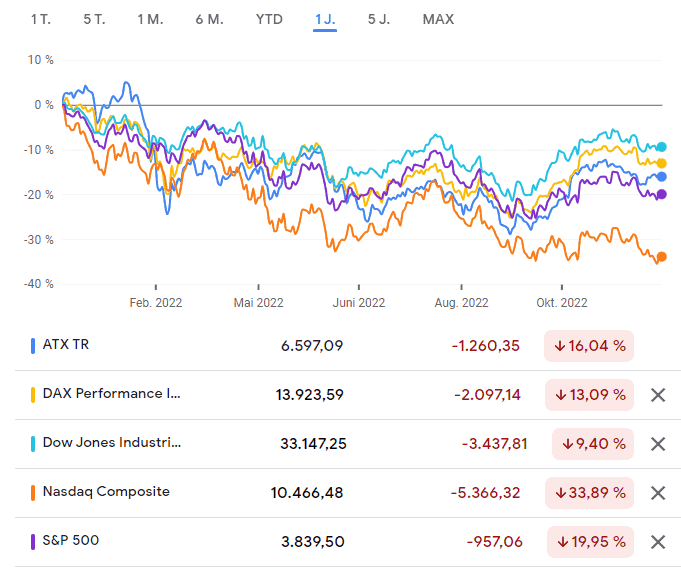Screen dimensions: 681x575
Task: Click the Mai 2022 axis label
Action: pos(258,303)
